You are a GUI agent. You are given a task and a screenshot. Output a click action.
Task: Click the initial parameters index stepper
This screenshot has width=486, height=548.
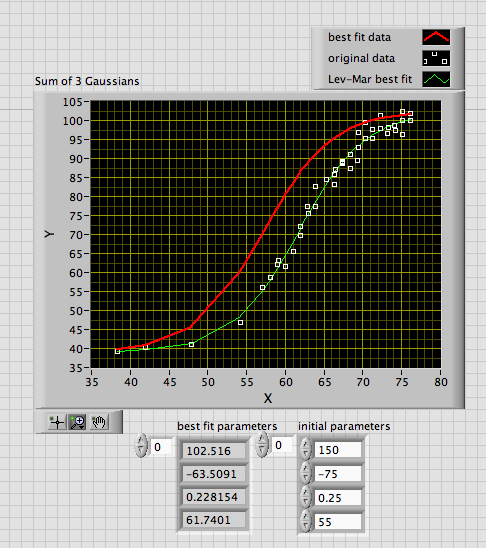coord(262,444)
